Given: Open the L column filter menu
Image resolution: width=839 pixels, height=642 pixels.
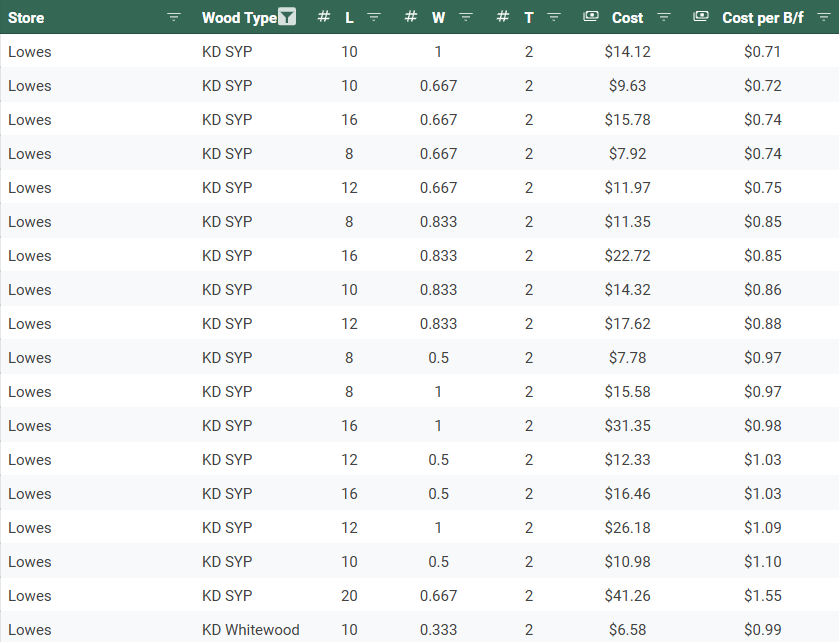Looking at the screenshot, I should coord(374,17).
